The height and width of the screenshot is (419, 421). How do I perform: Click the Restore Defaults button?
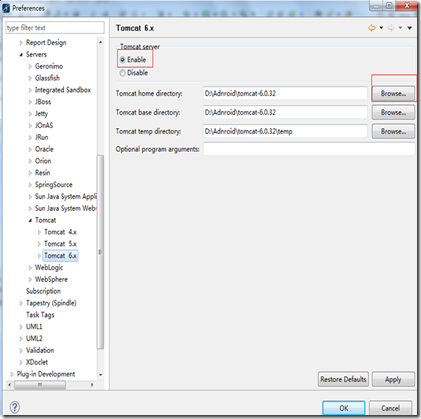point(343,379)
